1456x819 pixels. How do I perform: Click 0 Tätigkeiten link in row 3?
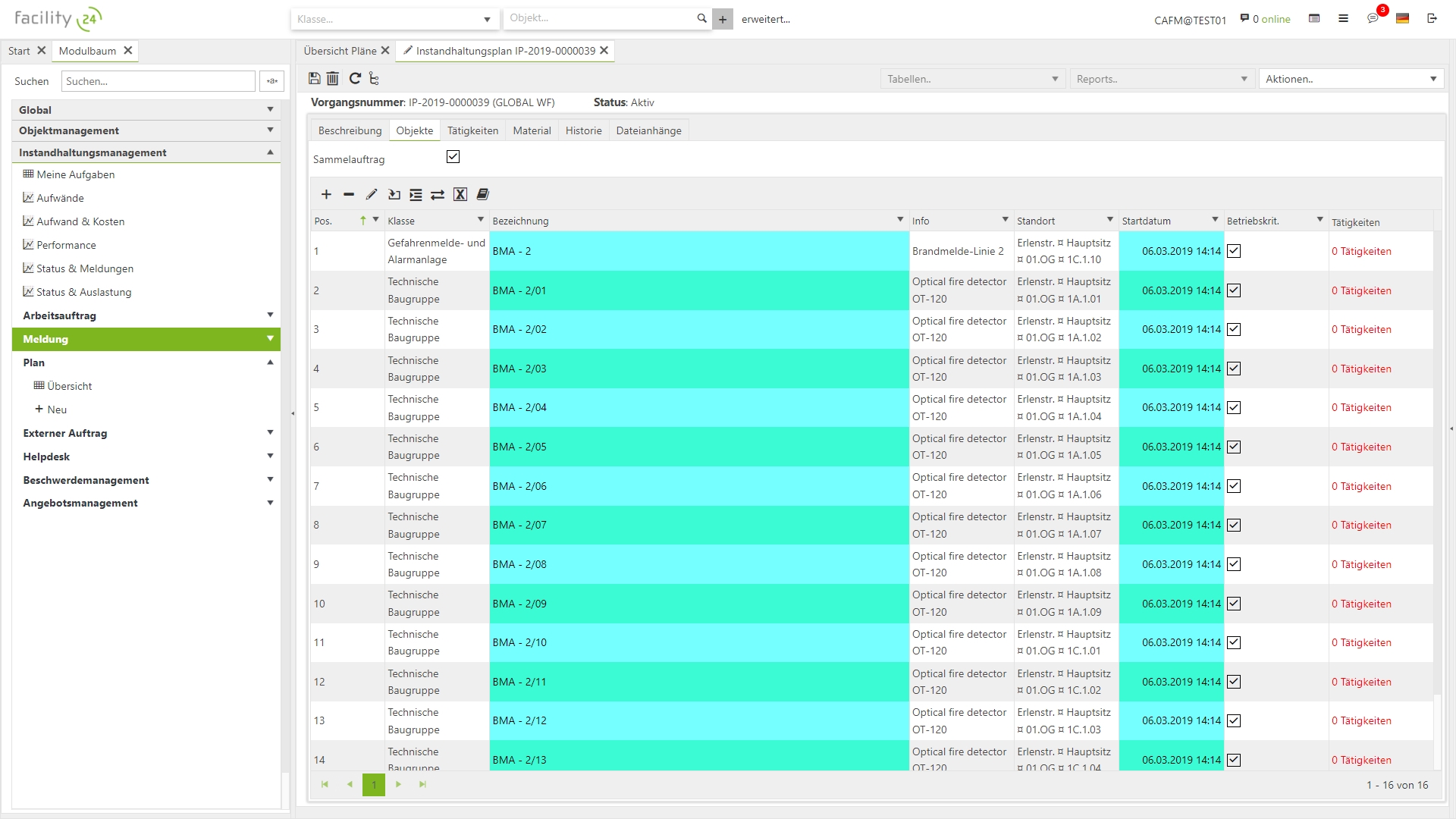pyautogui.click(x=1361, y=329)
